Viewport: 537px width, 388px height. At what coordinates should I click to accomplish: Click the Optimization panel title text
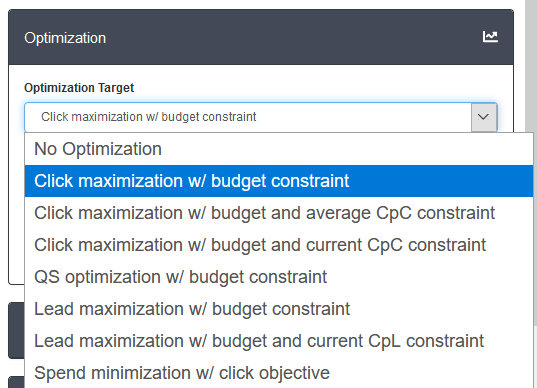65,38
